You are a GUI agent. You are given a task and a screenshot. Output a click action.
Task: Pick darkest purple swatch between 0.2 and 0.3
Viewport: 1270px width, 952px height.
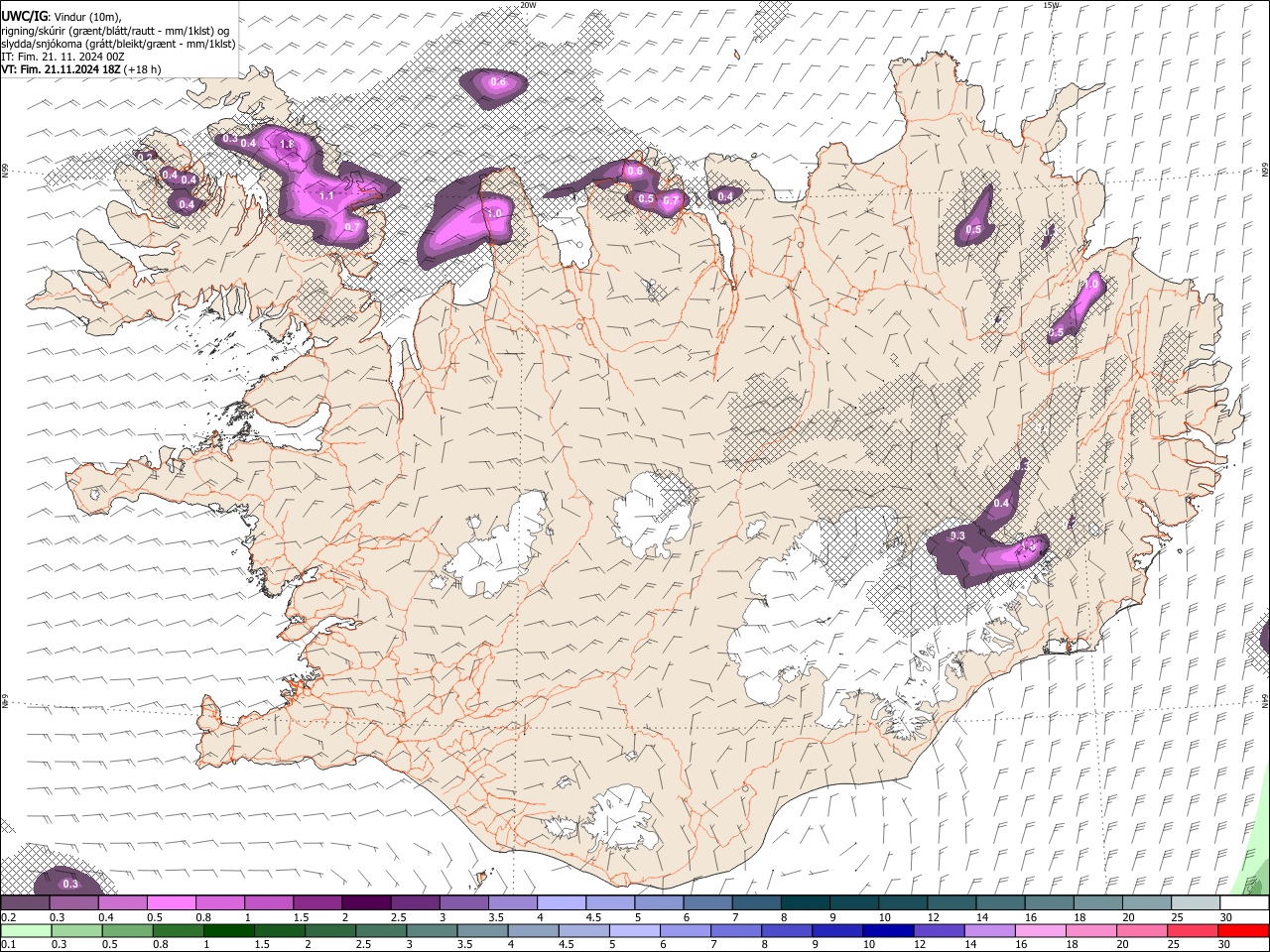[25, 902]
